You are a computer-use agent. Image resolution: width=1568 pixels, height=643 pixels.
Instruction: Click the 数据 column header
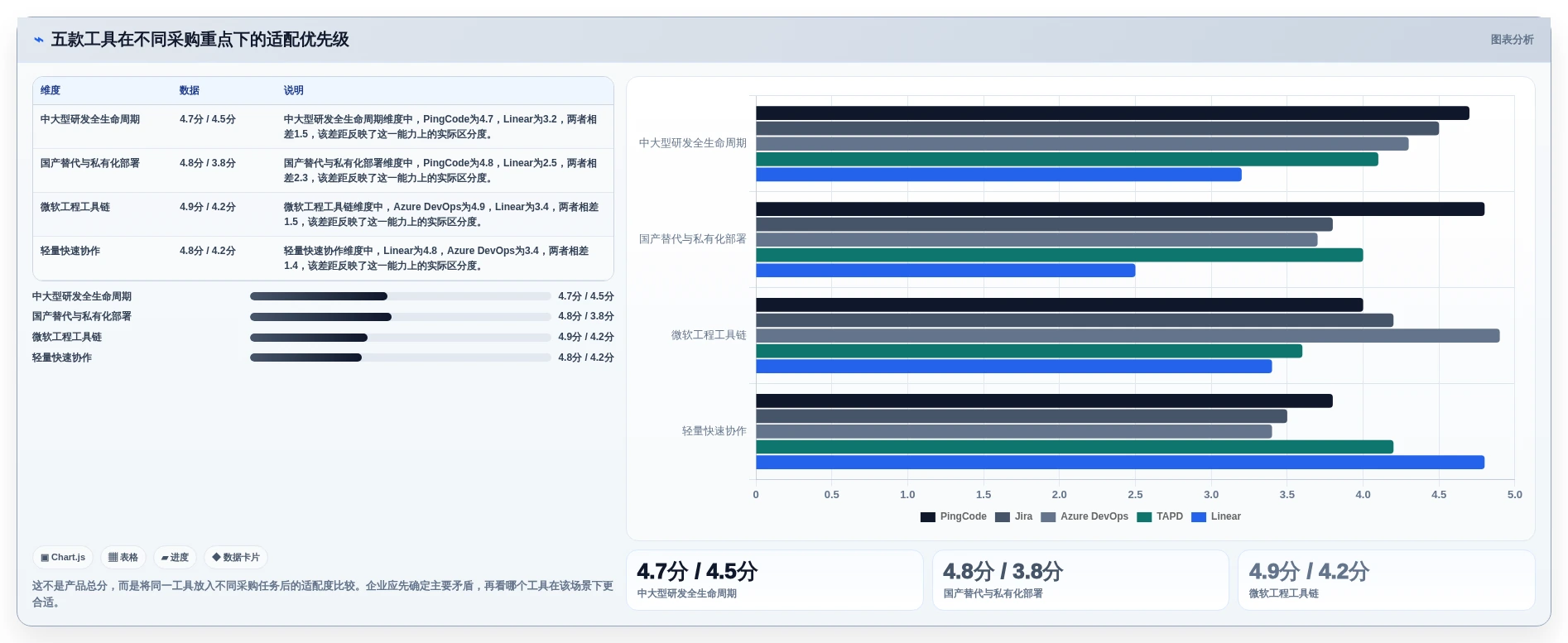(x=190, y=90)
